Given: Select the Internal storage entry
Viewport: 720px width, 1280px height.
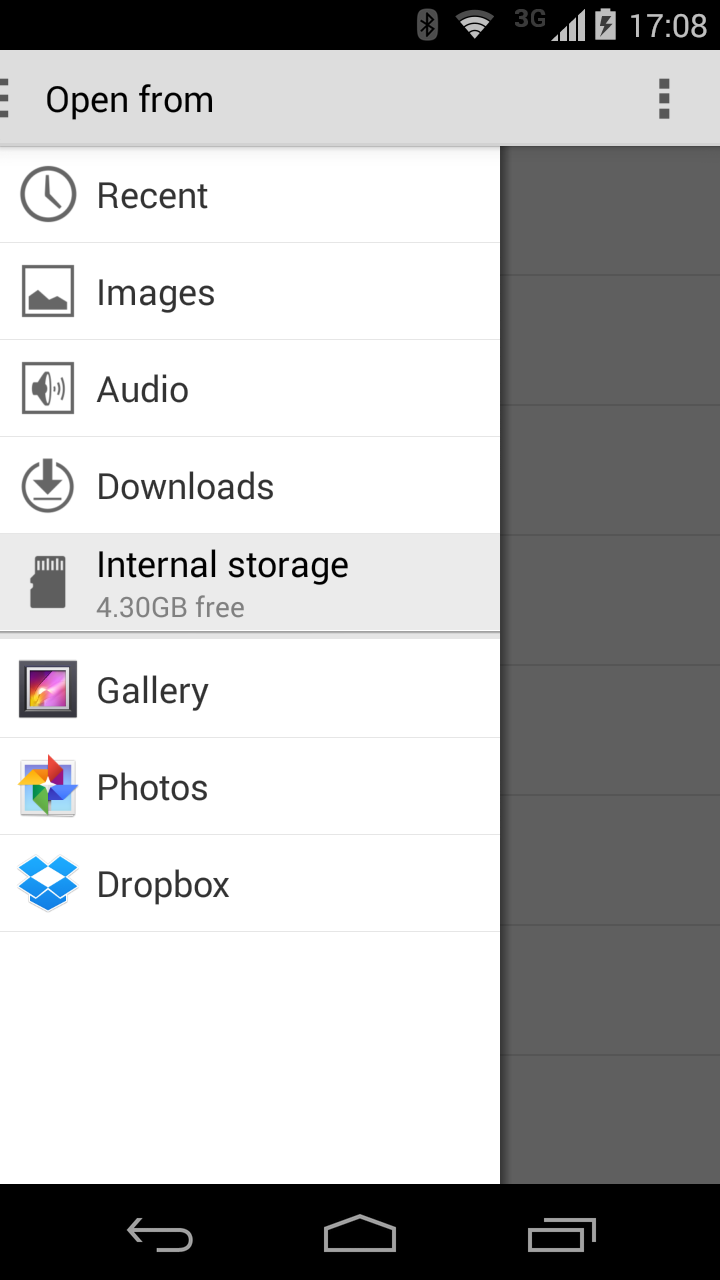Looking at the screenshot, I should pos(250,582).
